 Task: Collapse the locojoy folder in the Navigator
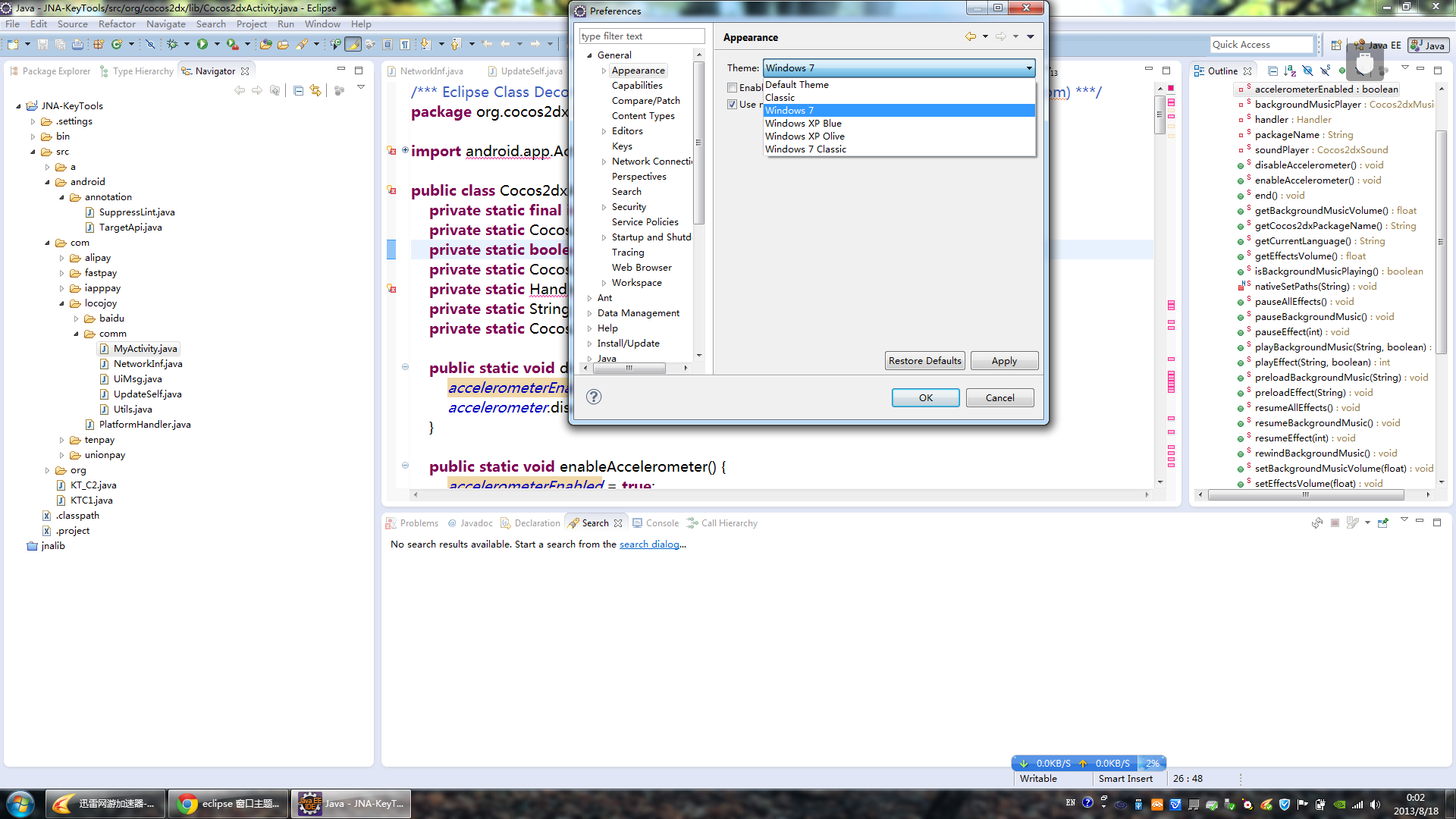[62, 303]
